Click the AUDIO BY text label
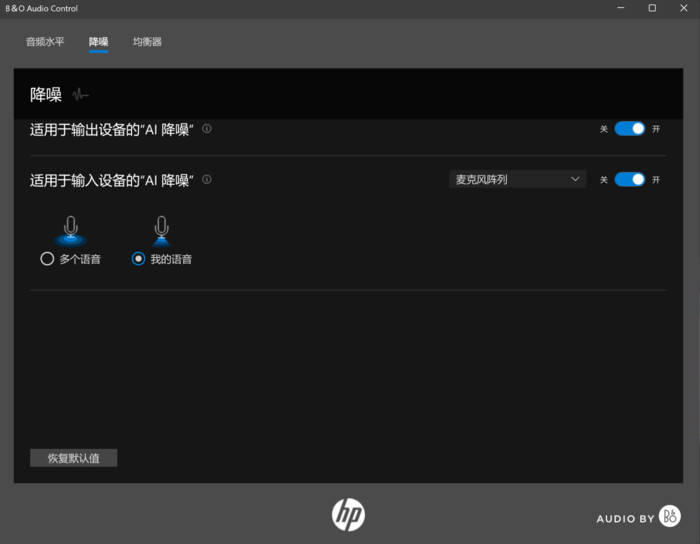Screen dimensions: 700x544 [625, 518]
